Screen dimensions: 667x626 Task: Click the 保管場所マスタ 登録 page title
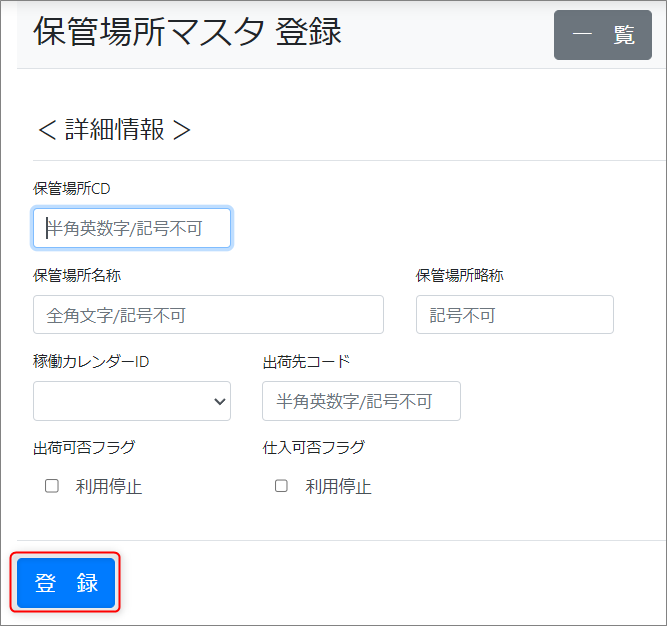(x=187, y=32)
